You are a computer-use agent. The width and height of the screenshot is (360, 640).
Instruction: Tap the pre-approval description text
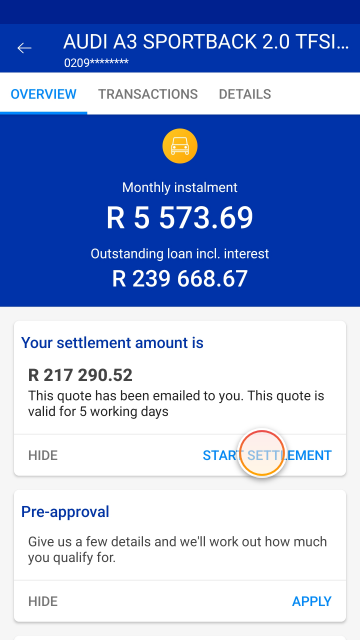click(x=178, y=550)
